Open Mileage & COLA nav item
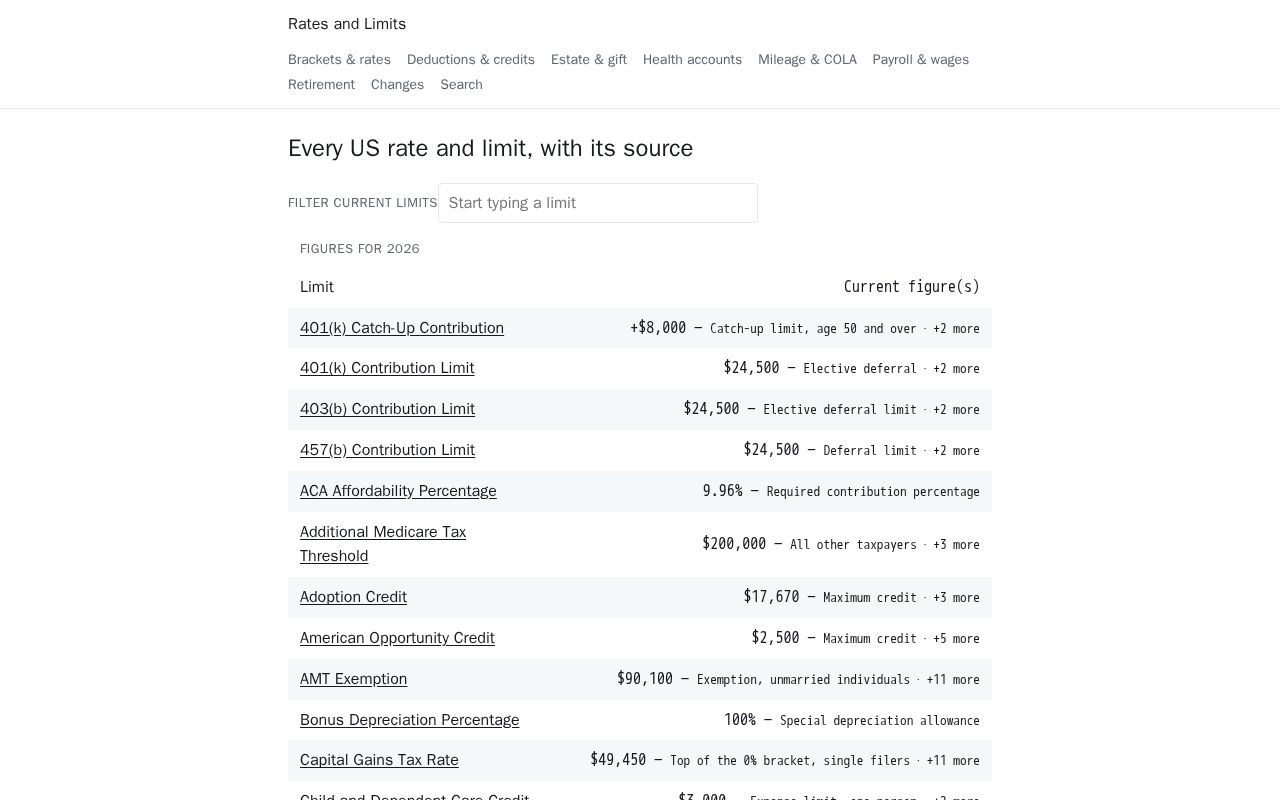Screen dimensions: 1280x800 point(807,60)
